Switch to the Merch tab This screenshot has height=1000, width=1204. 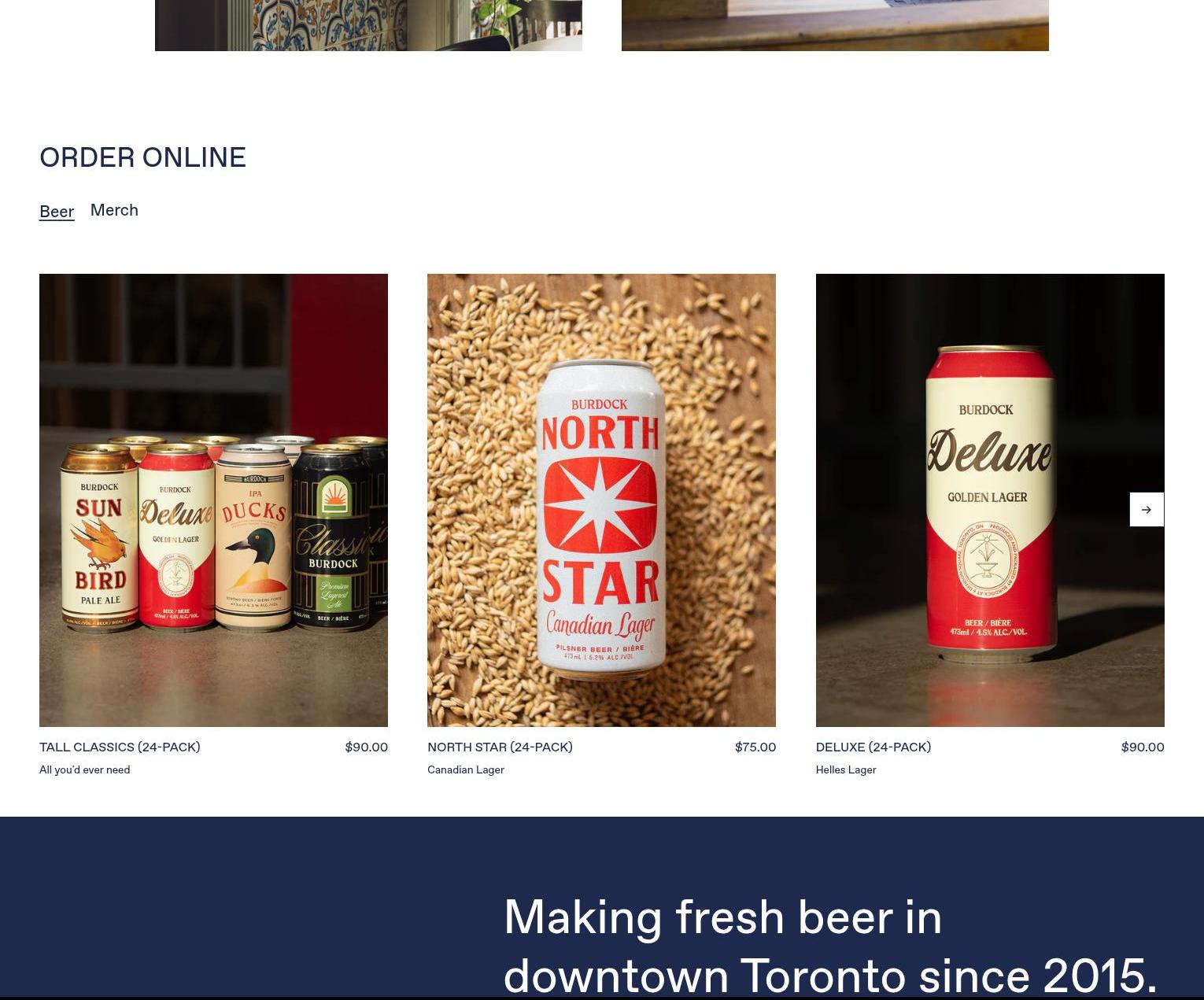pyautogui.click(x=114, y=210)
